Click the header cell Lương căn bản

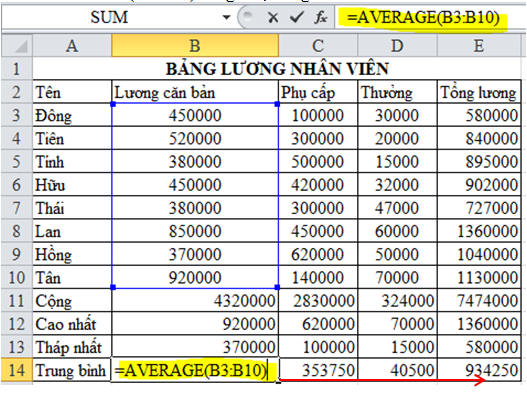tap(195, 92)
